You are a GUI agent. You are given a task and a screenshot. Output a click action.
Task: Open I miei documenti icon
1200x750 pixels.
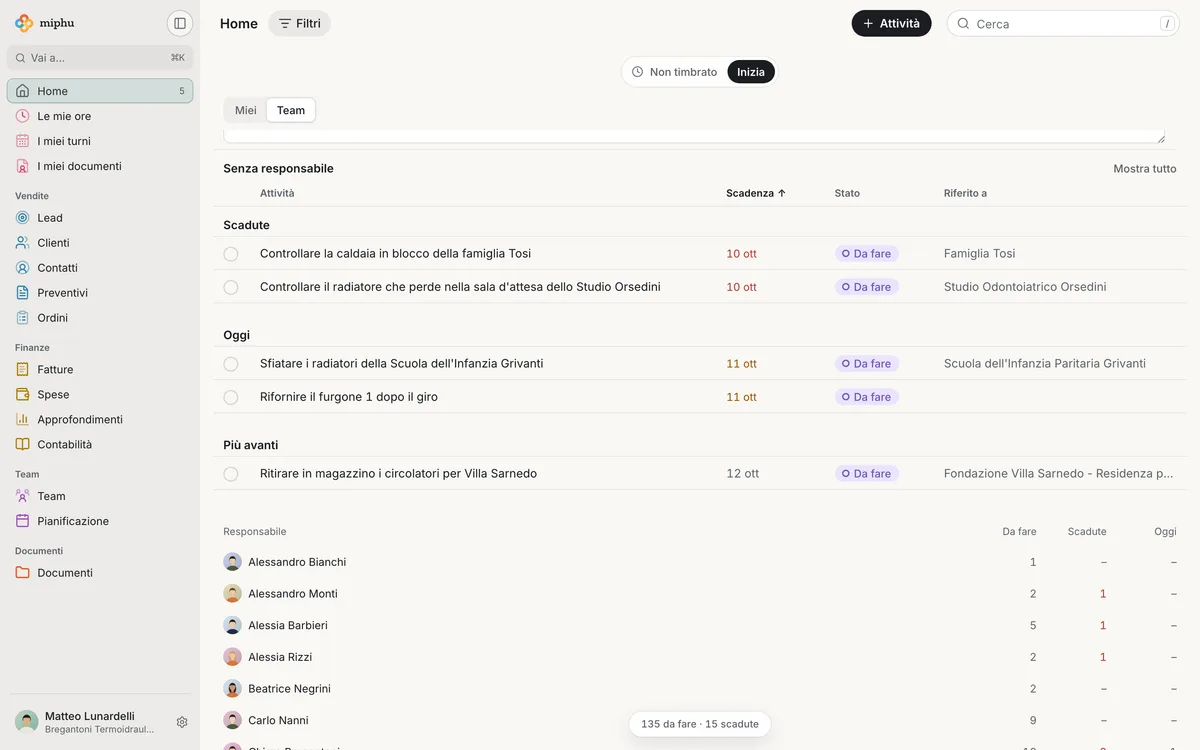click(22, 166)
